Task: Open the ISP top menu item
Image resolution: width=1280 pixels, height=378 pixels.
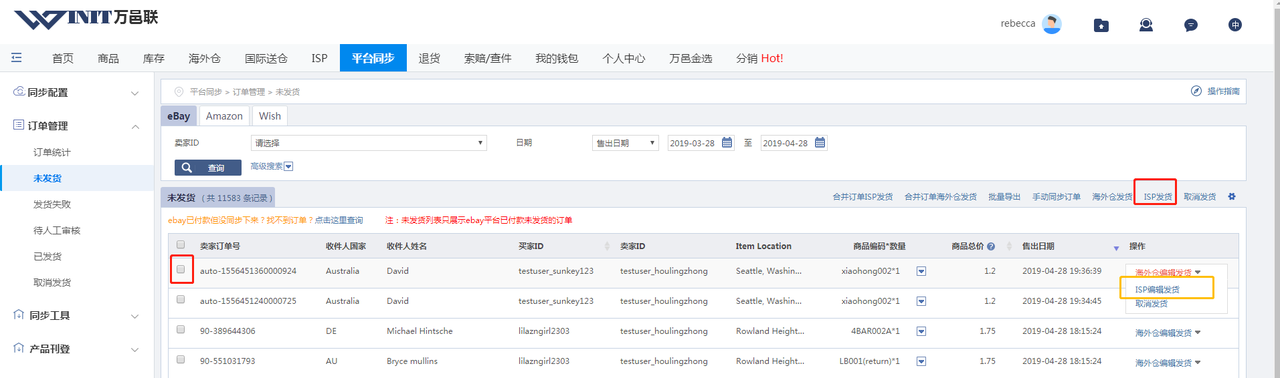Action: click(319, 58)
